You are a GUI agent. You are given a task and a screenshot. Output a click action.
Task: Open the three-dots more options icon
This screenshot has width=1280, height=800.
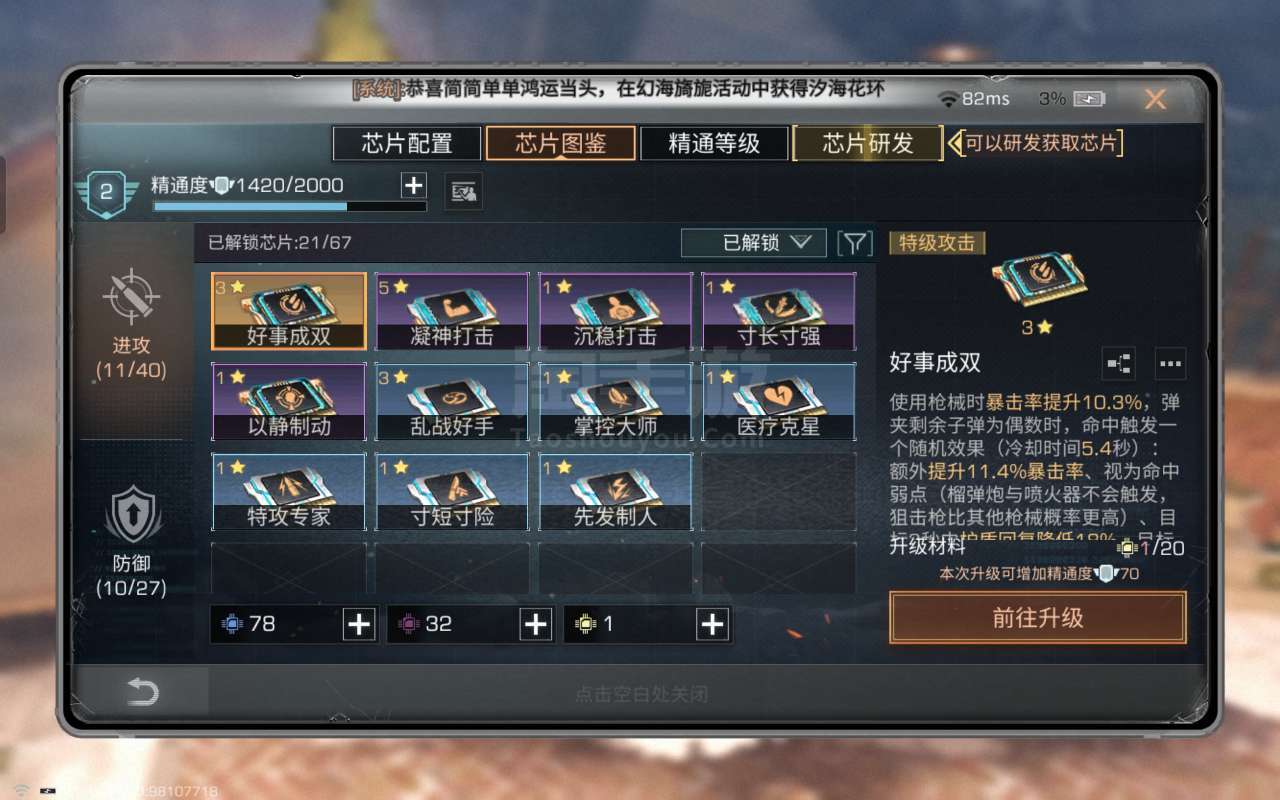tap(1170, 363)
